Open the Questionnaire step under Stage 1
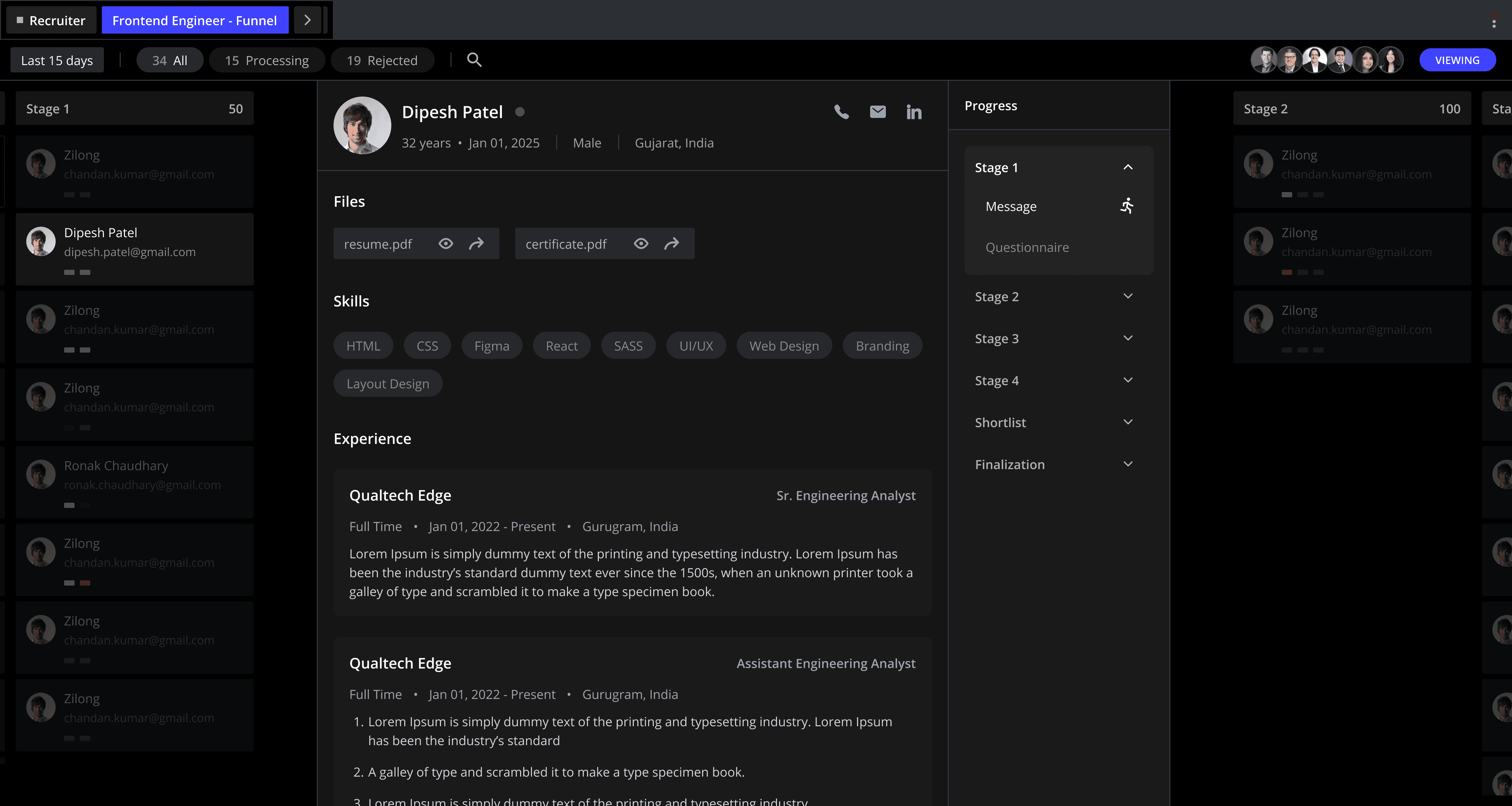 tap(1027, 247)
